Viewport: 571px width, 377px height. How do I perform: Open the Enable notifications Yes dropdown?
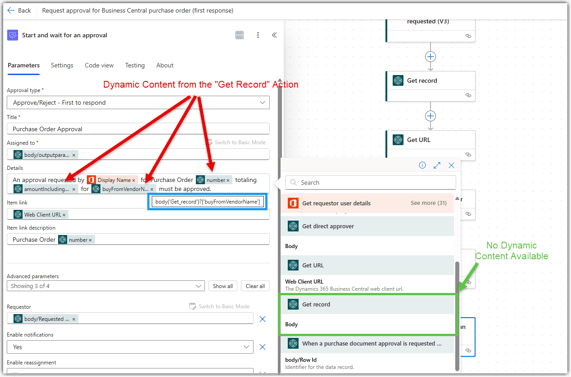pos(130,347)
